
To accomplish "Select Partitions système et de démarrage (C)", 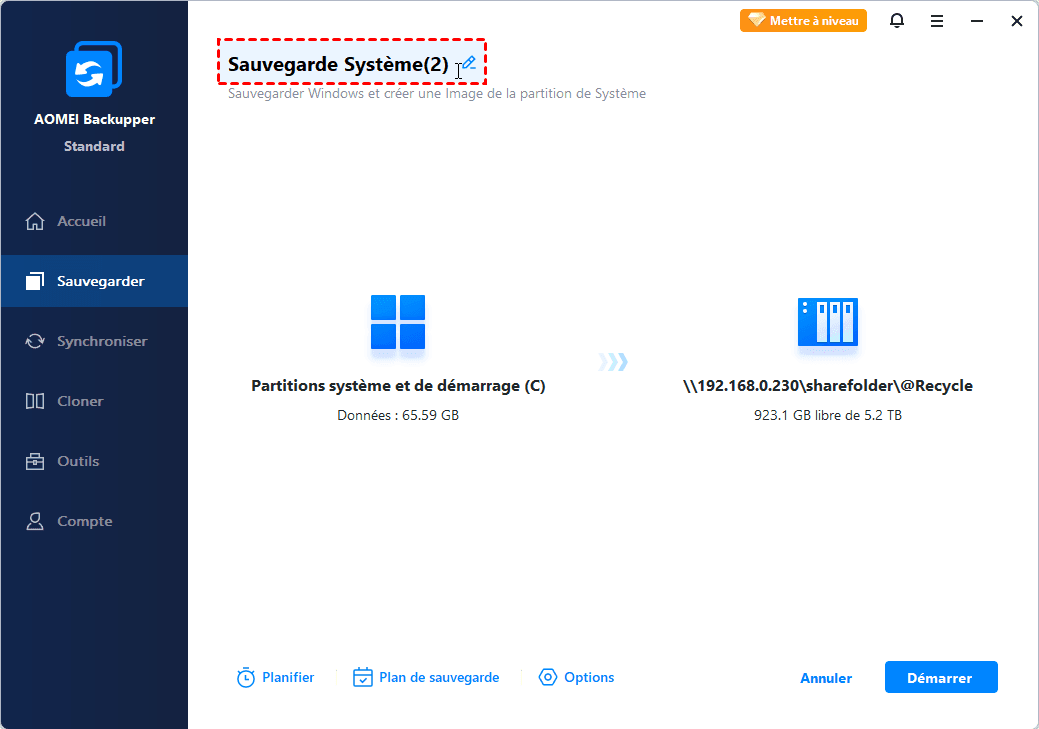I will tap(398, 386).
